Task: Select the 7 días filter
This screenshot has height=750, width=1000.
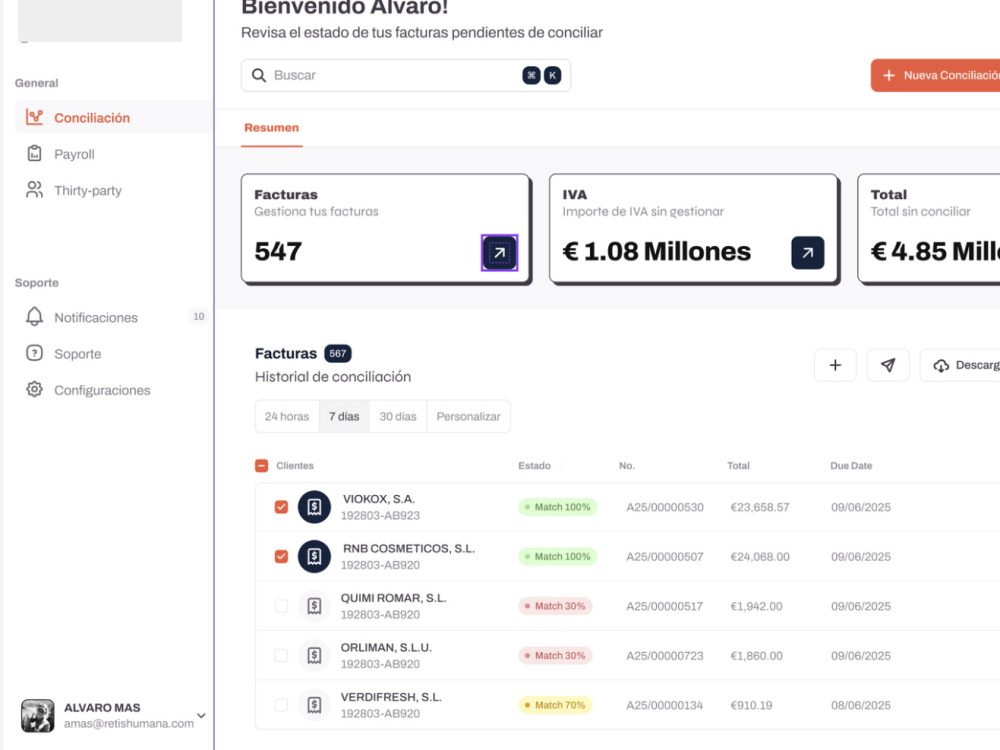Action: tap(344, 416)
